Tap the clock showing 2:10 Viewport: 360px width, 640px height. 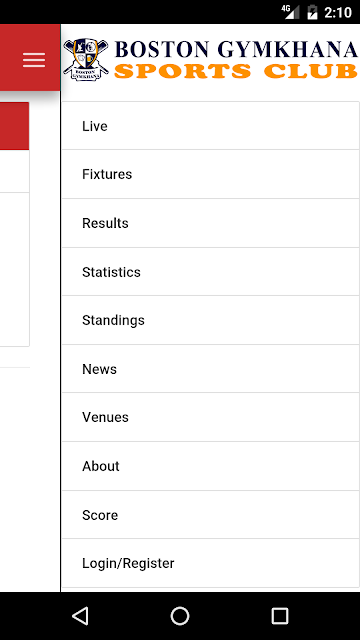point(338,13)
